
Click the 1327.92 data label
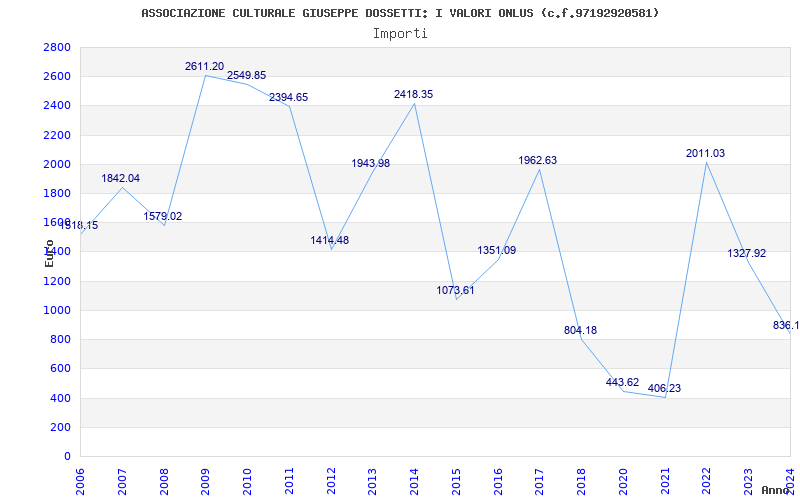(x=746, y=254)
